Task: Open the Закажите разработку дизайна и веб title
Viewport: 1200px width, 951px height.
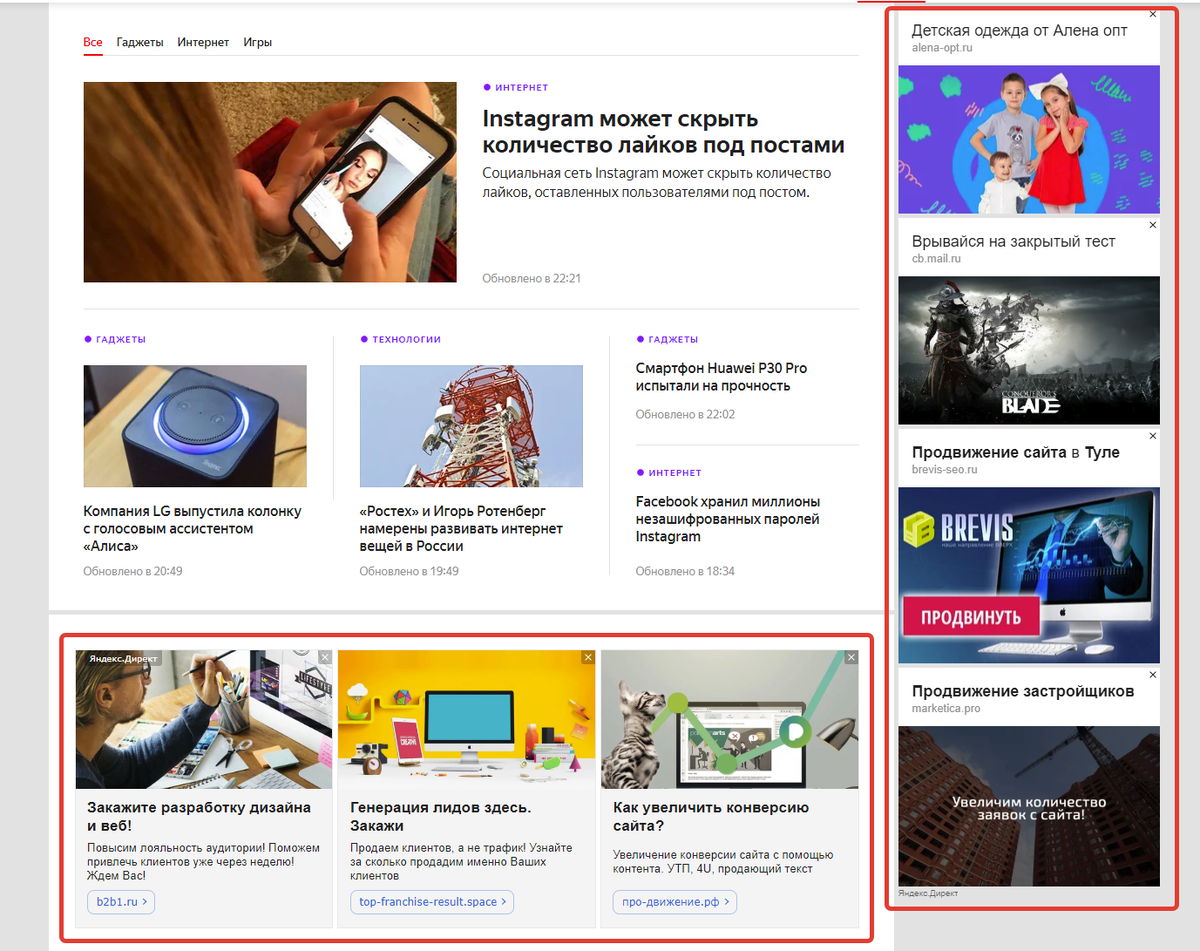Action: click(199, 816)
